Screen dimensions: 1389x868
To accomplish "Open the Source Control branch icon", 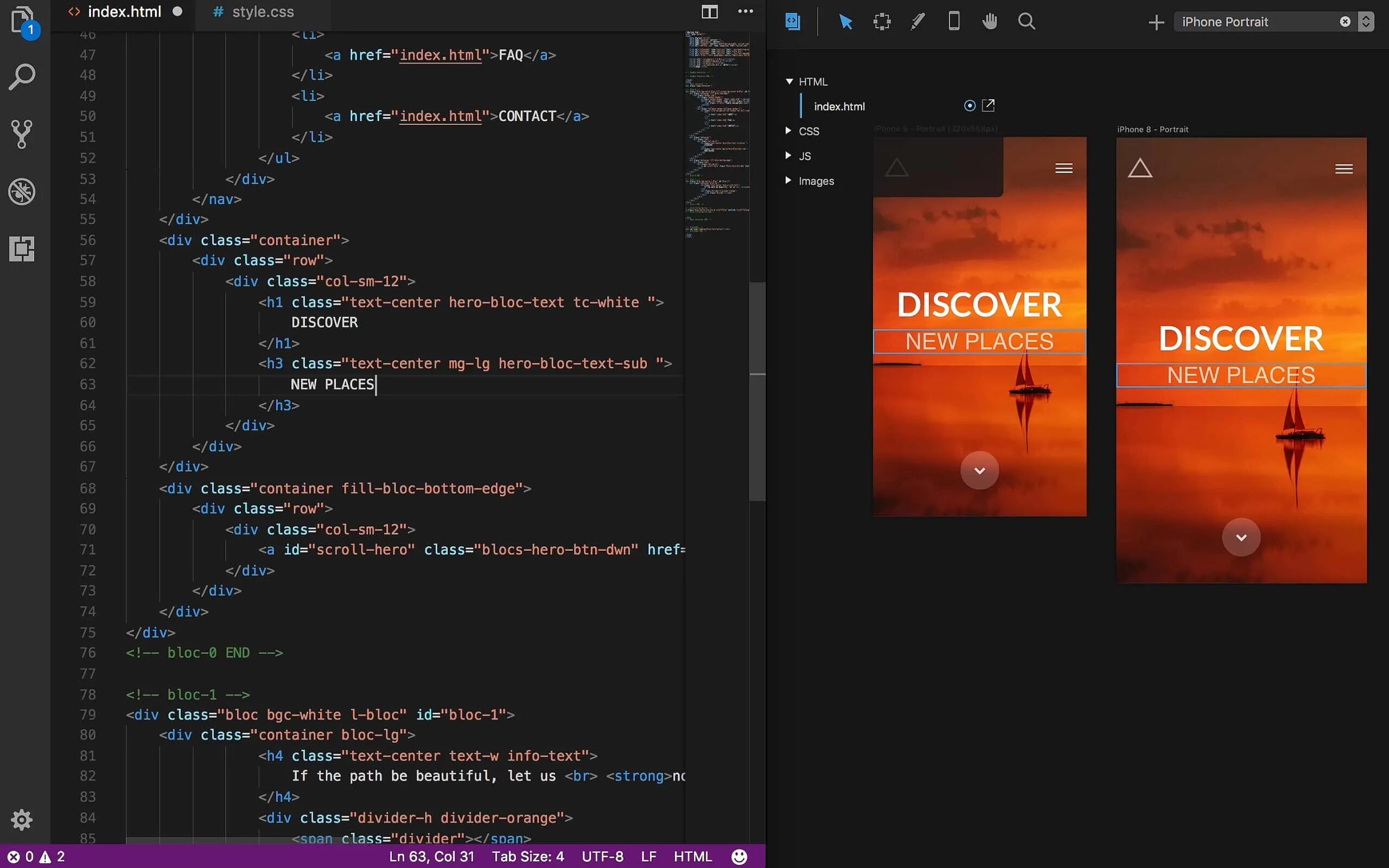I will point(22,134).
